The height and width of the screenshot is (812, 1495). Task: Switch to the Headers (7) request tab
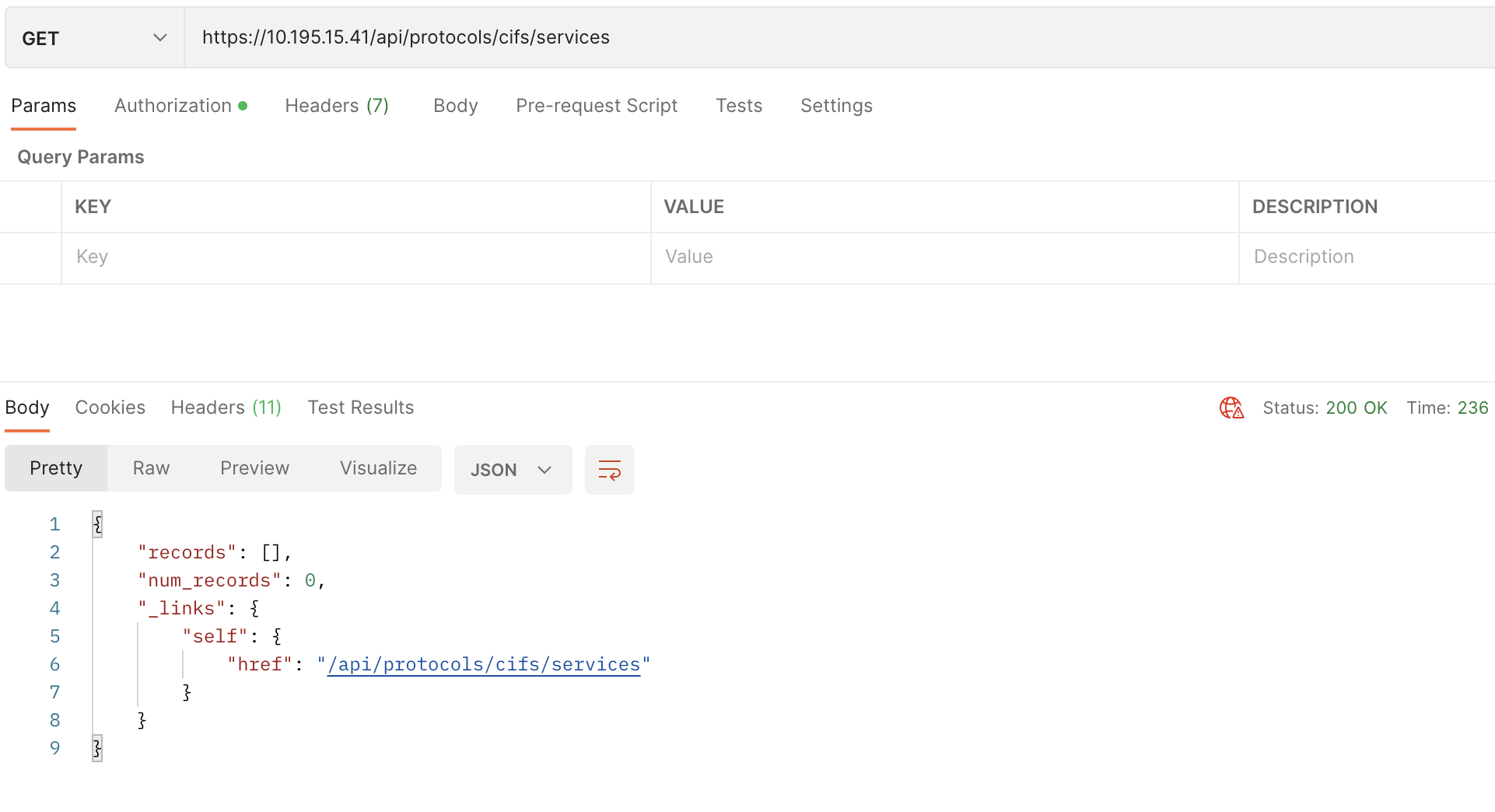click(x=337, y=105)
